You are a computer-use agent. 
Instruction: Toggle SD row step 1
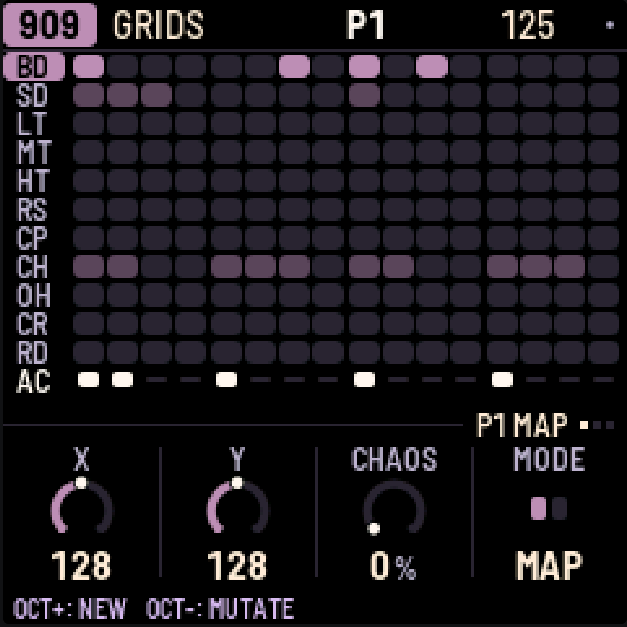[88, 95]
